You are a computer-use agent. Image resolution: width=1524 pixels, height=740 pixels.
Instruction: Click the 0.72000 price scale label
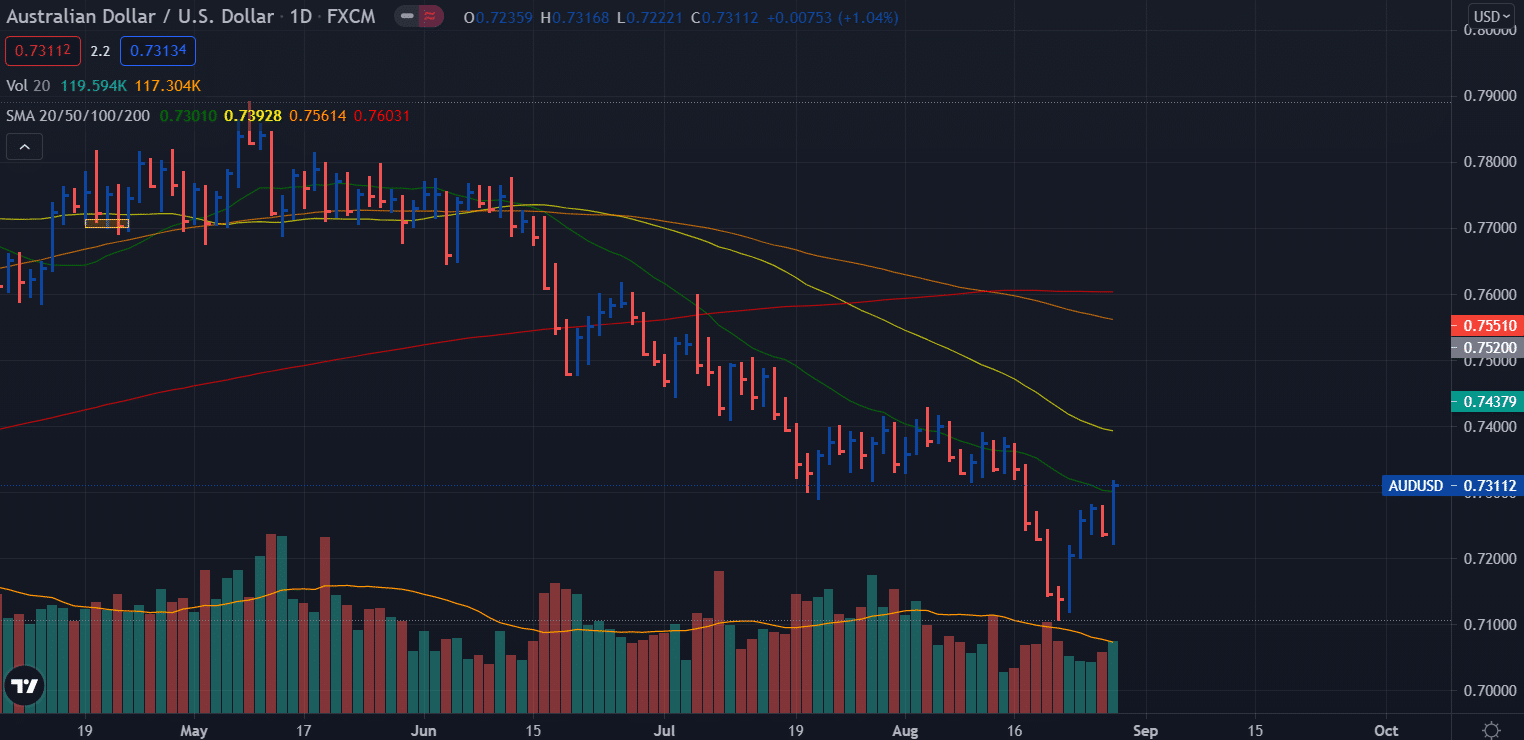(x=1490, y=558)
